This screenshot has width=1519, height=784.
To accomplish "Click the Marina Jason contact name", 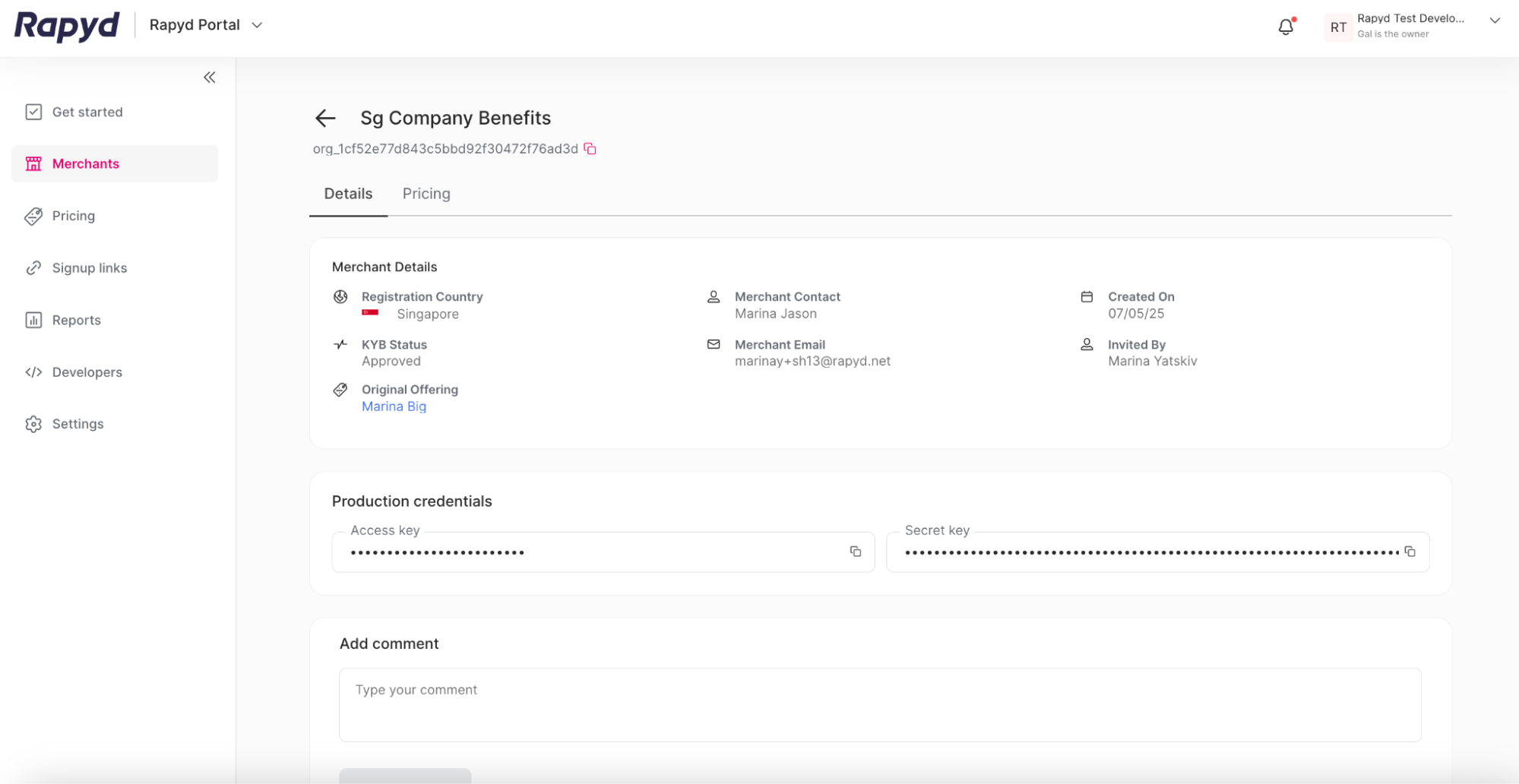I will click(x=776, y=314).
